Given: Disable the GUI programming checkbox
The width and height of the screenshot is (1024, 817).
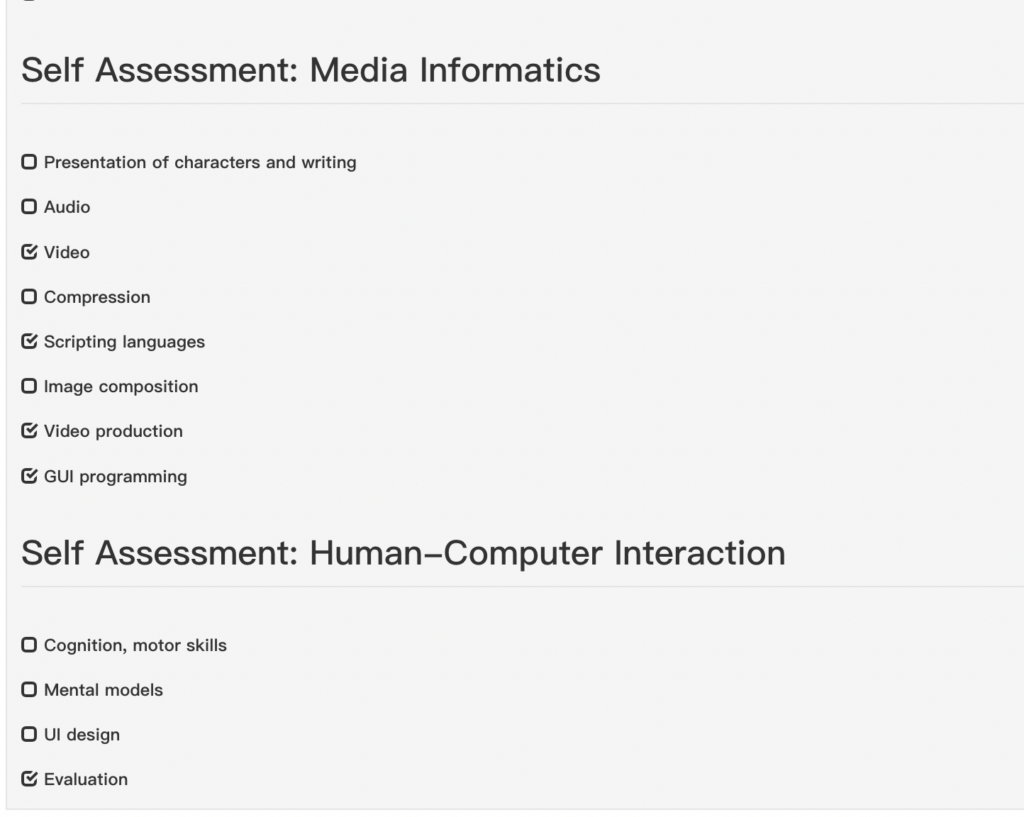Looking at the screenshot, I should coord(29,476).
